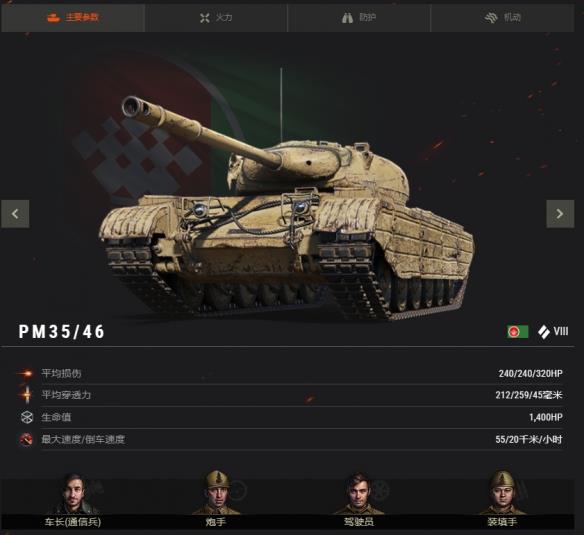Select the loader 装填手 crew portrait
This screenshot has width=584, height=535.
point(502,498)
